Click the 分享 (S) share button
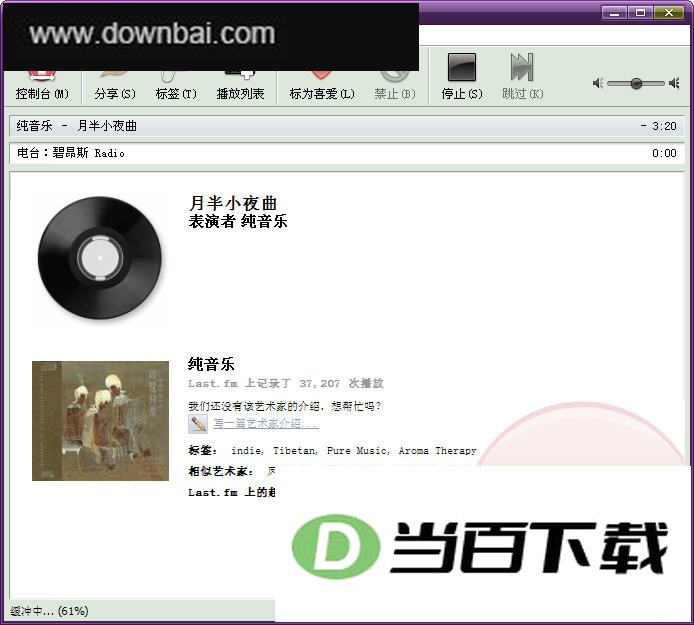Viewport: 694px width, 625px height. [x=115, y=86]
